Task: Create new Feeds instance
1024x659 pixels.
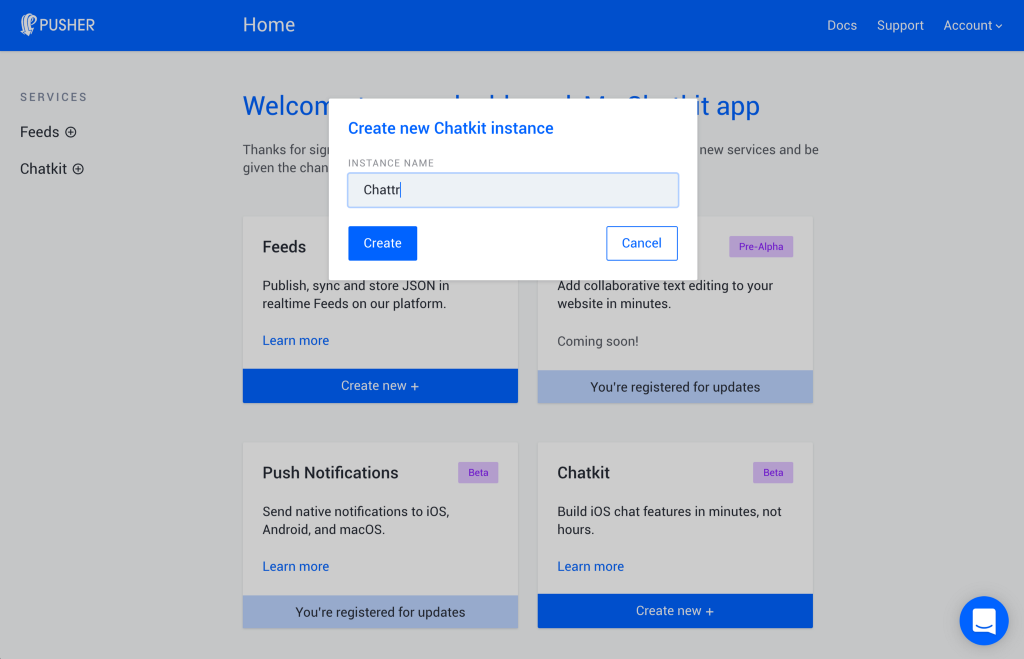Action: pos(380,386)
